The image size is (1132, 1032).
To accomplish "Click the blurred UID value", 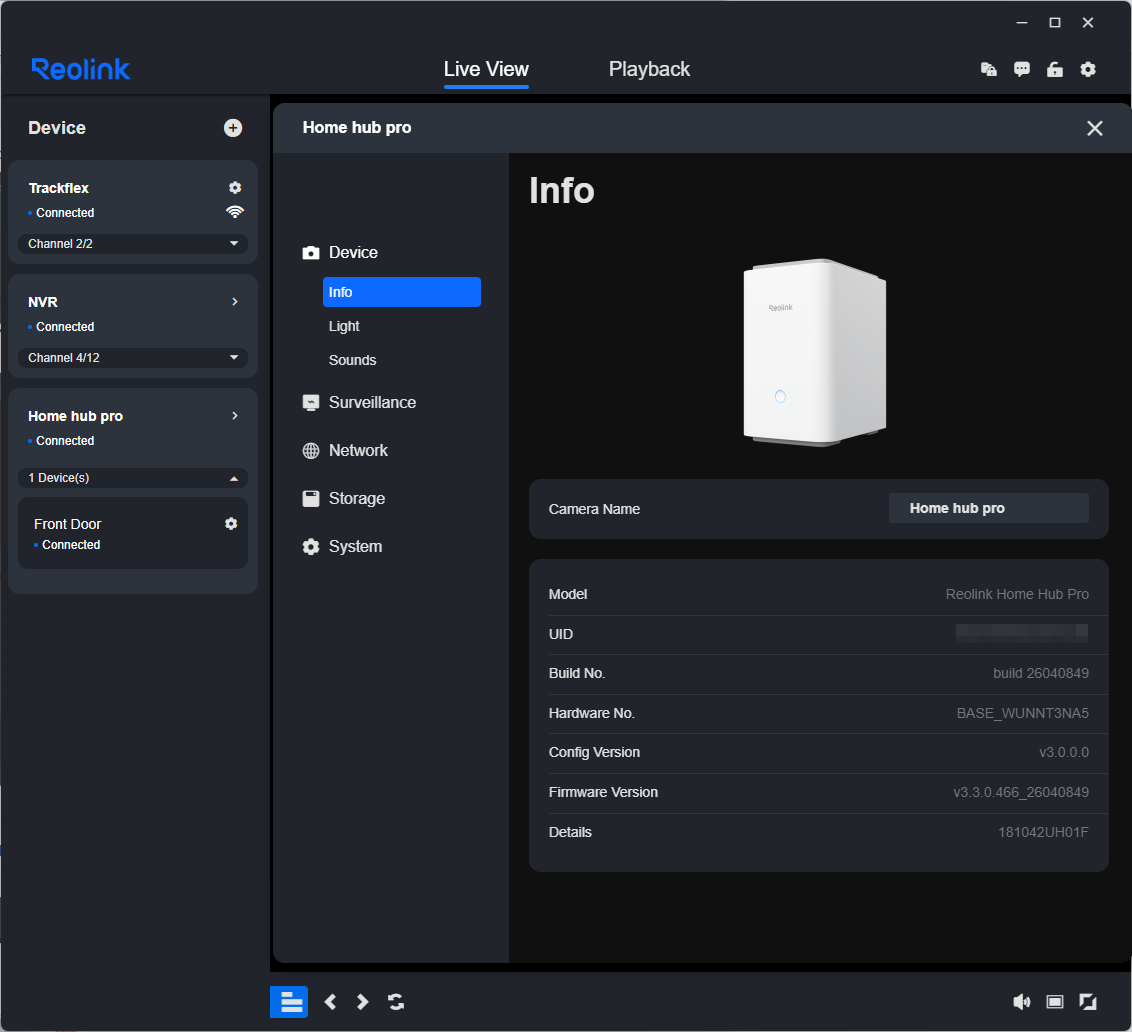I will pos(1022,633).
